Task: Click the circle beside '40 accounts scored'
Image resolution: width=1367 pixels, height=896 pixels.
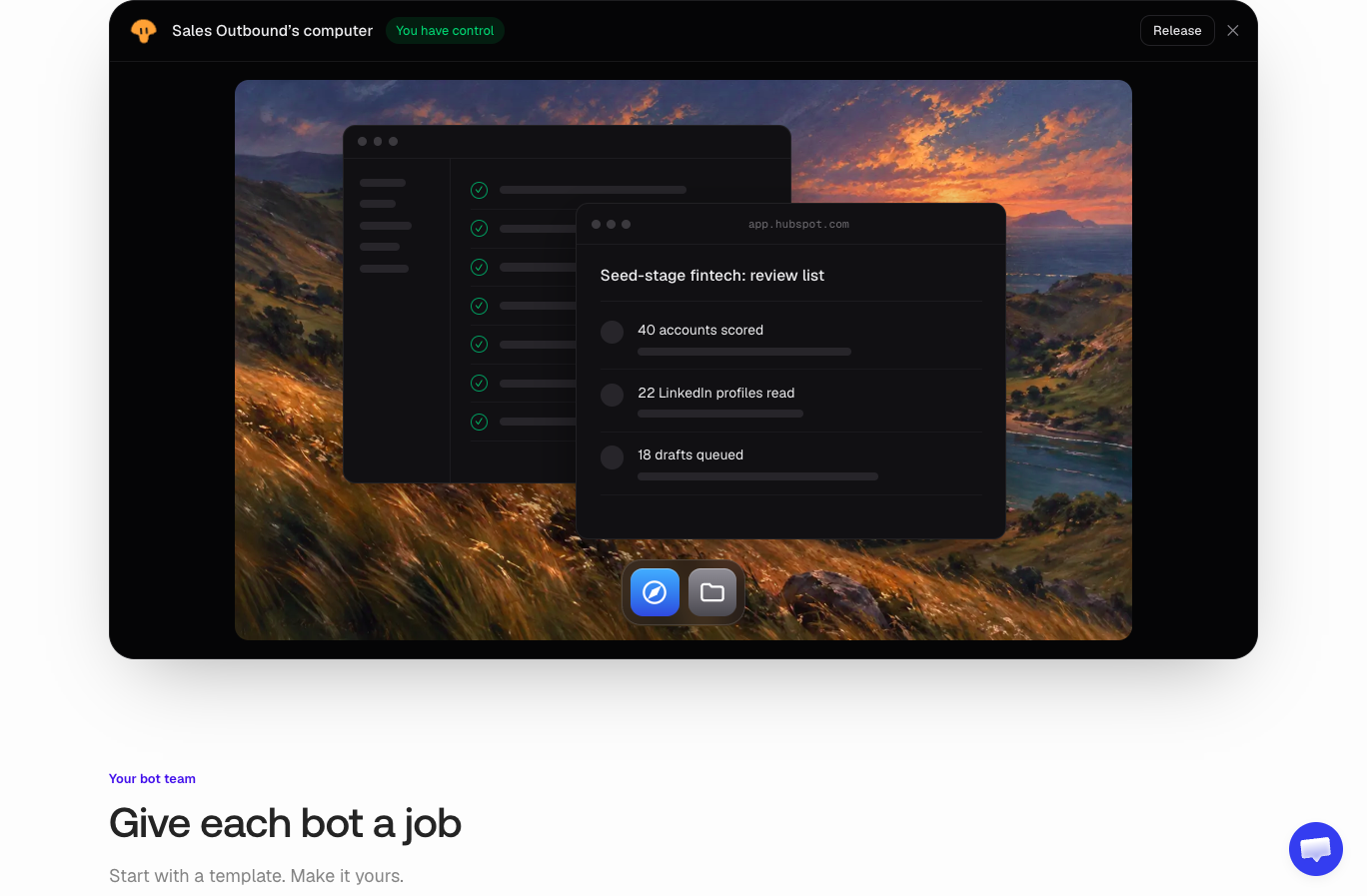Action: point(613,333)
